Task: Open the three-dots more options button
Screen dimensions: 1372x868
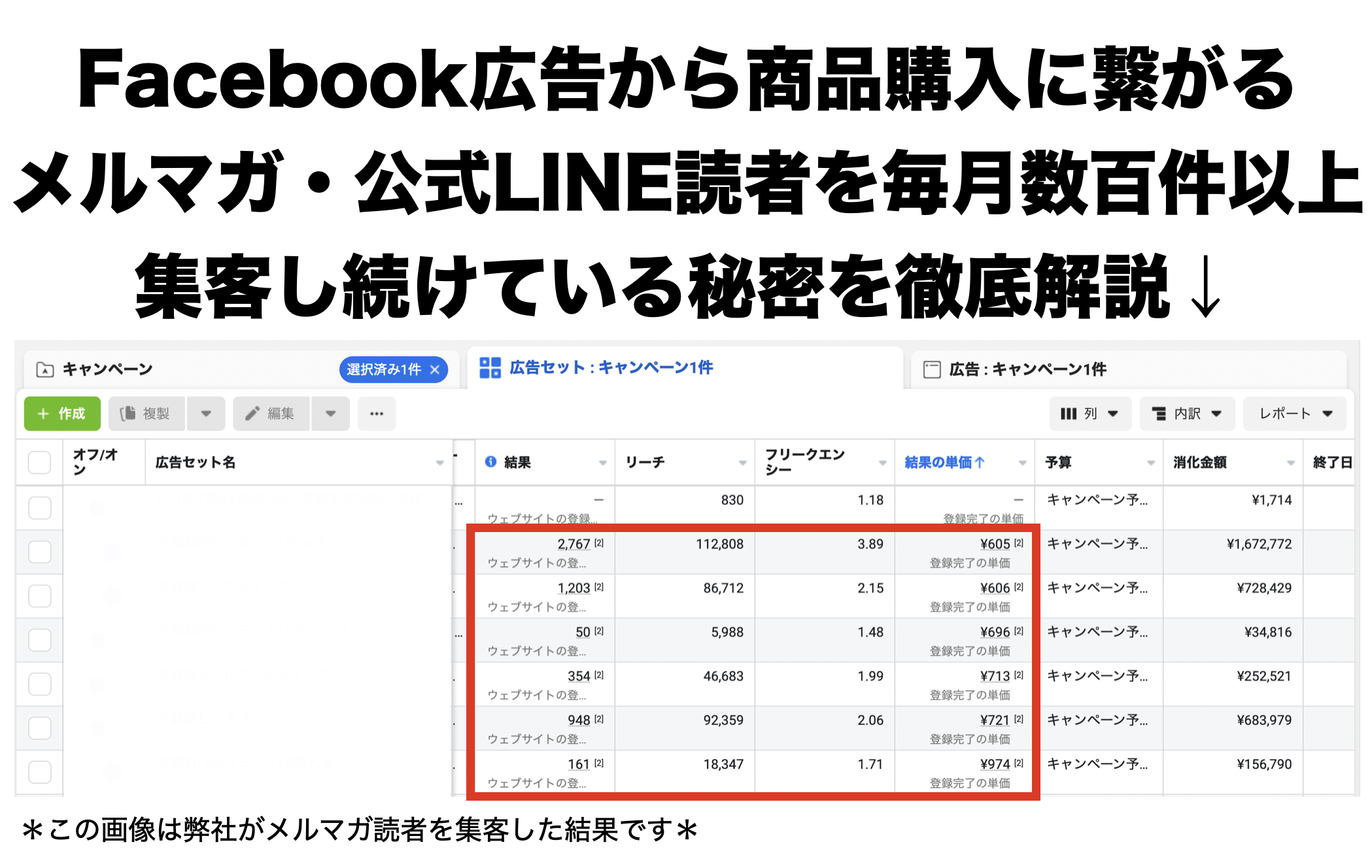Action: click(376, 414)
